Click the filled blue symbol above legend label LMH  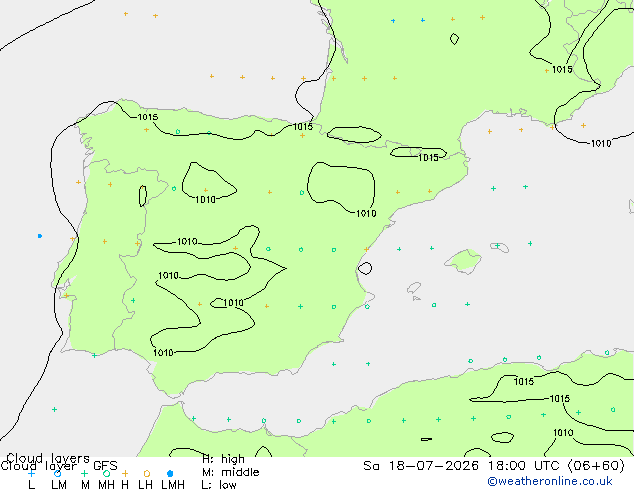coord(170,473)
